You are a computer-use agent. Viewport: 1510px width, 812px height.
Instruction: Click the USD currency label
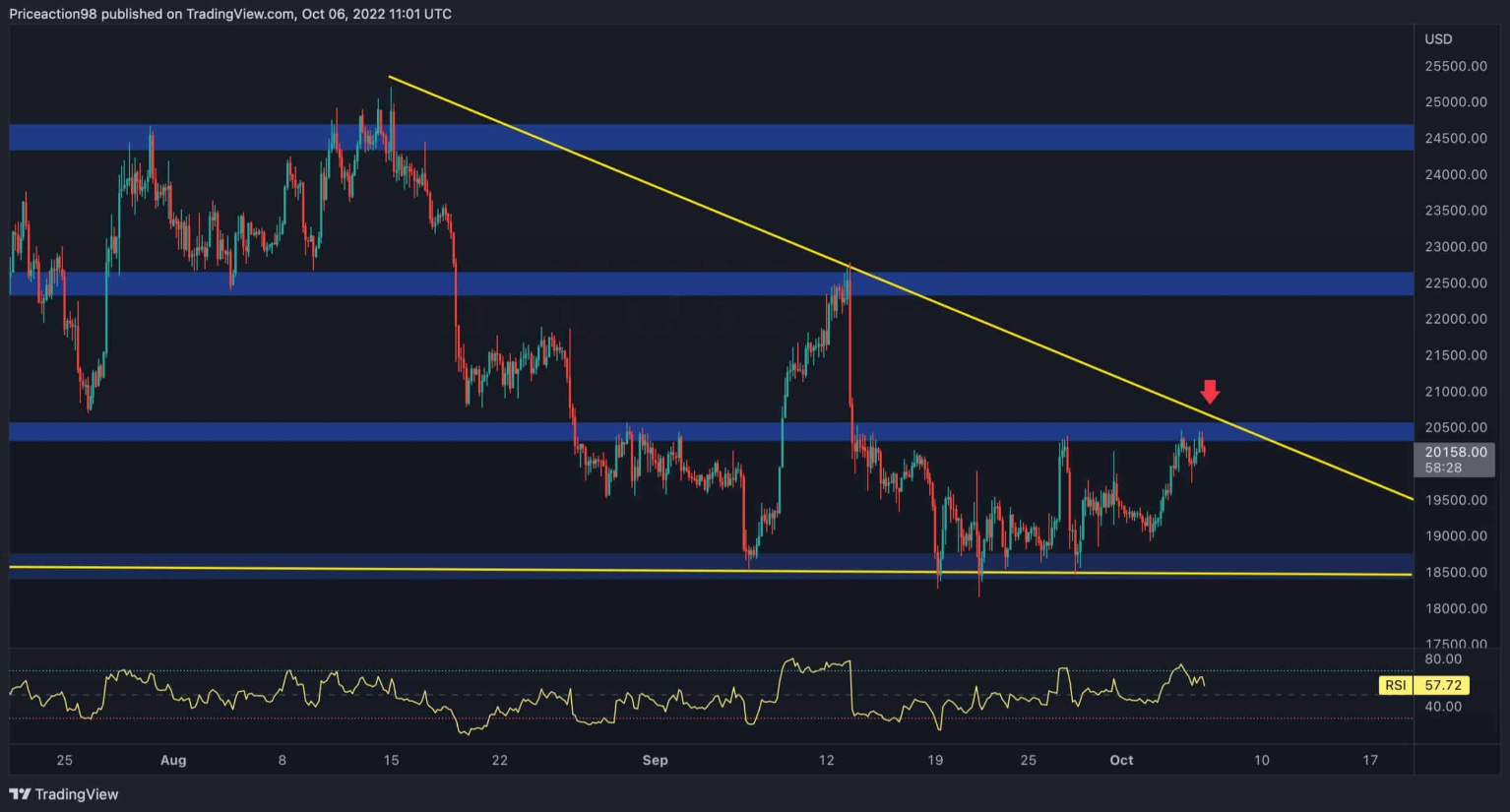coord(1438,39)
